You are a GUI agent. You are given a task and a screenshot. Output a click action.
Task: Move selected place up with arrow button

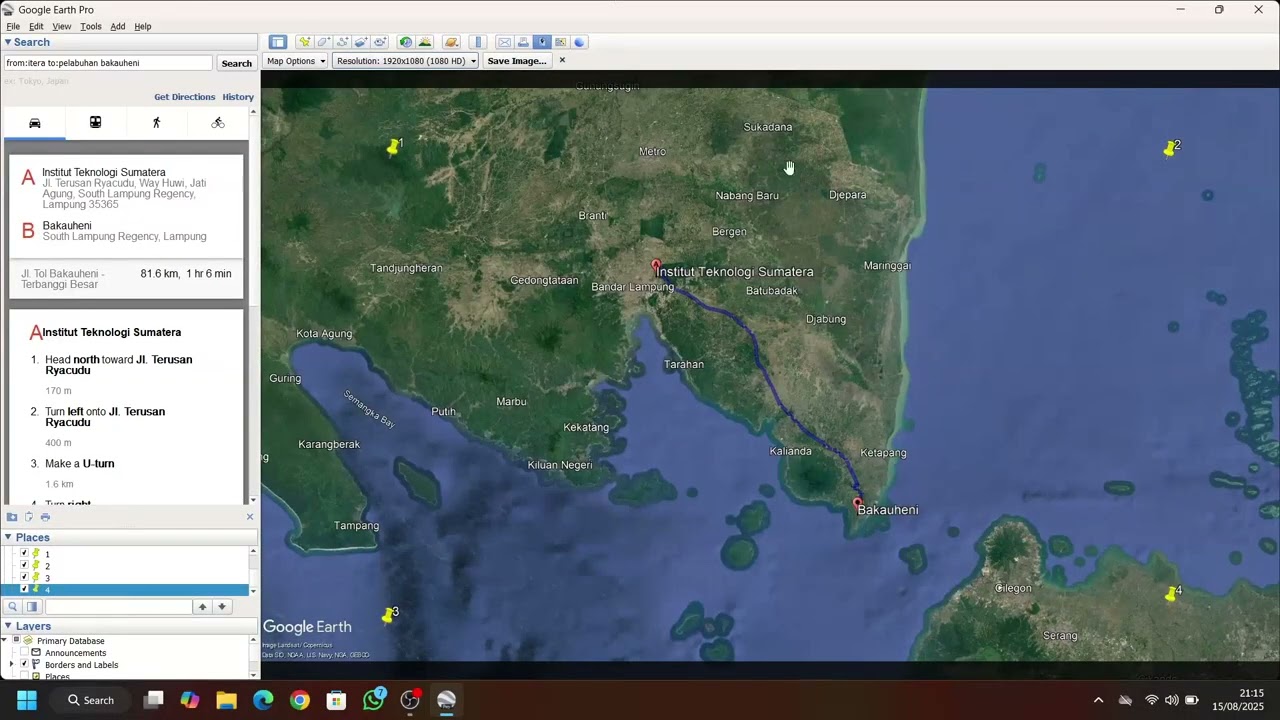[x=202, y=607]
